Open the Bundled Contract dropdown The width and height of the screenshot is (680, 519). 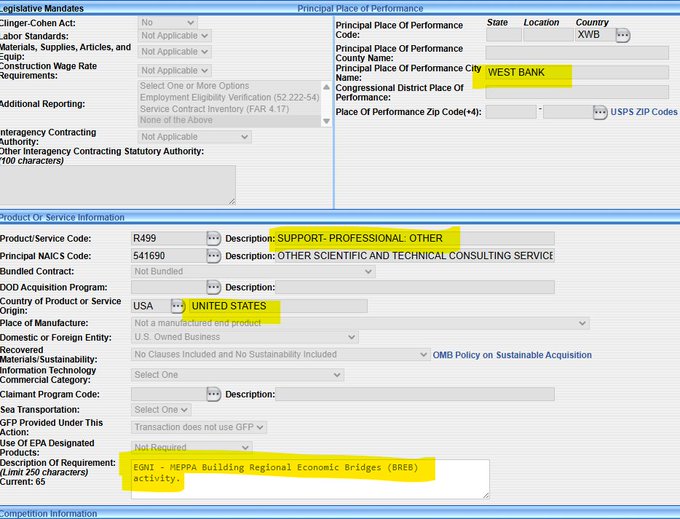click(x=253, y=271)
